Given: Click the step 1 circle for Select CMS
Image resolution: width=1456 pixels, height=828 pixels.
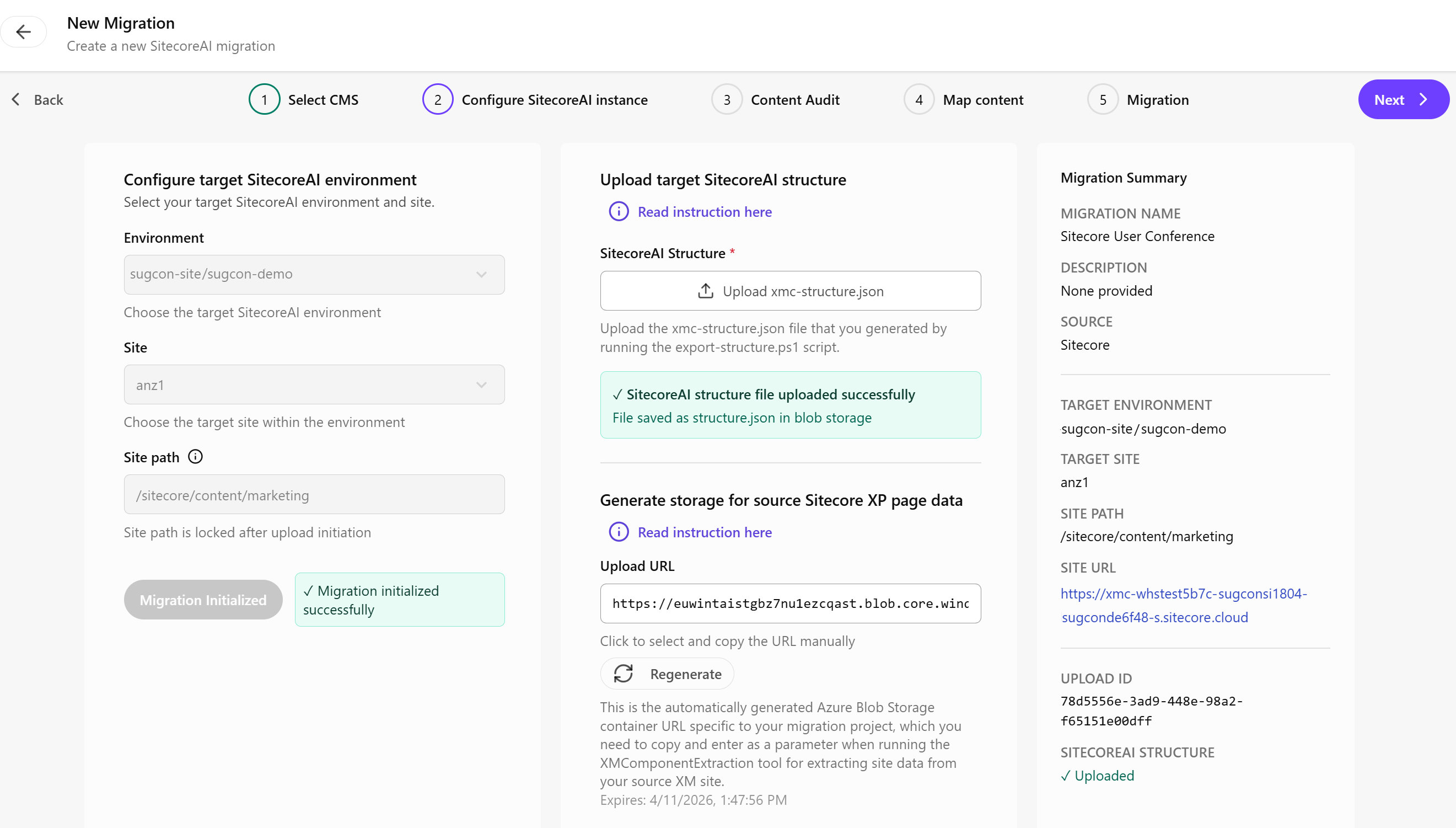Looking at the screenshot, I should tap(264, 99).
